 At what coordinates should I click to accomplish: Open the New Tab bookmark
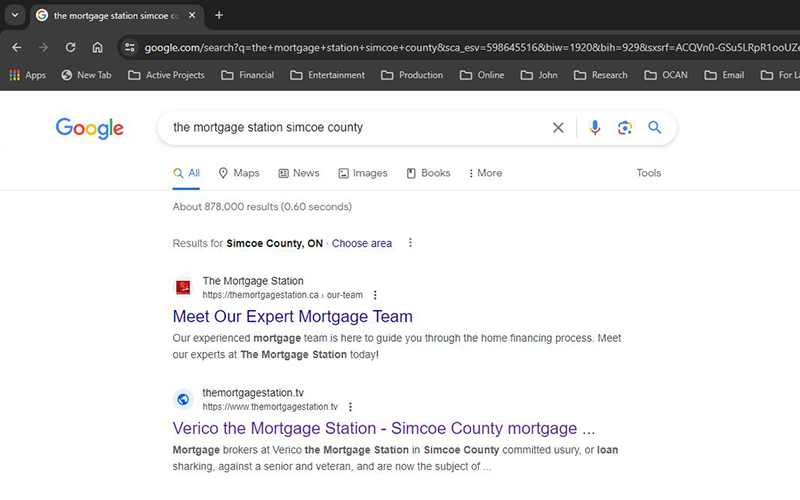[86, 75]
